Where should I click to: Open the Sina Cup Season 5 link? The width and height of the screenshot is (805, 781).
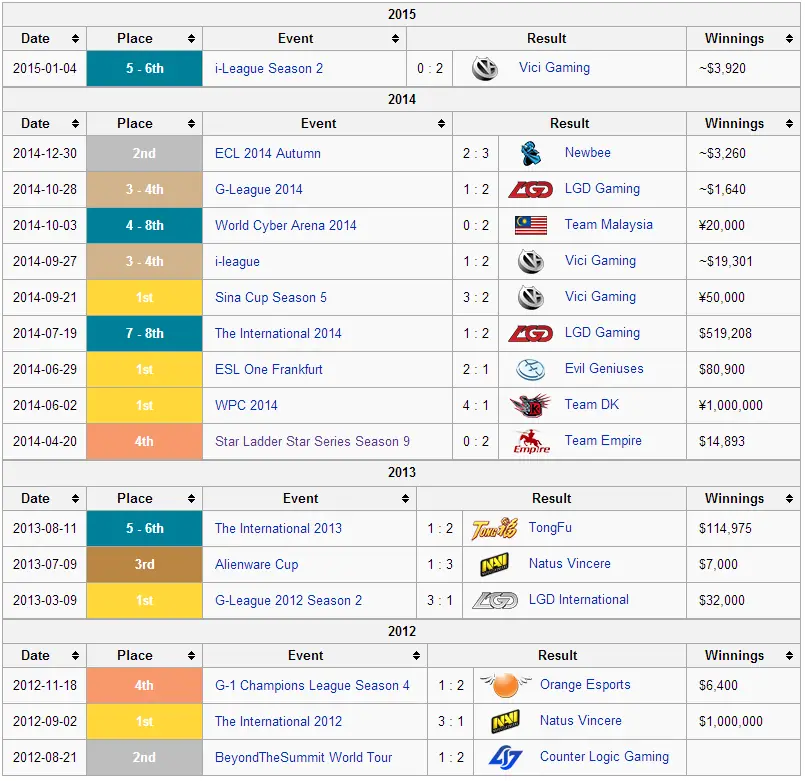271,297
